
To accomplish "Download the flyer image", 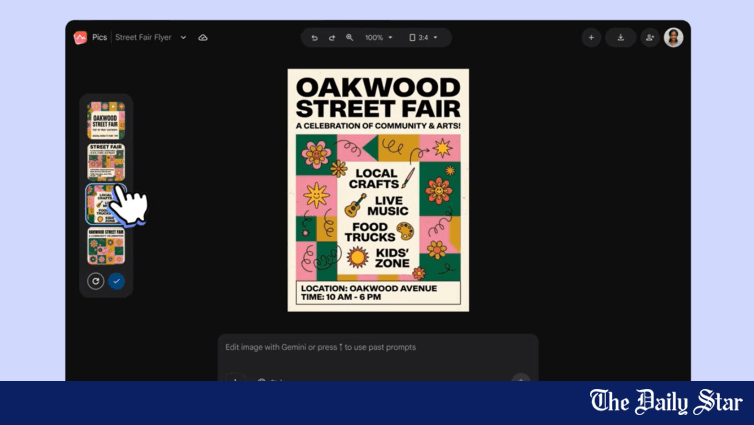I will tap(621, 38).
